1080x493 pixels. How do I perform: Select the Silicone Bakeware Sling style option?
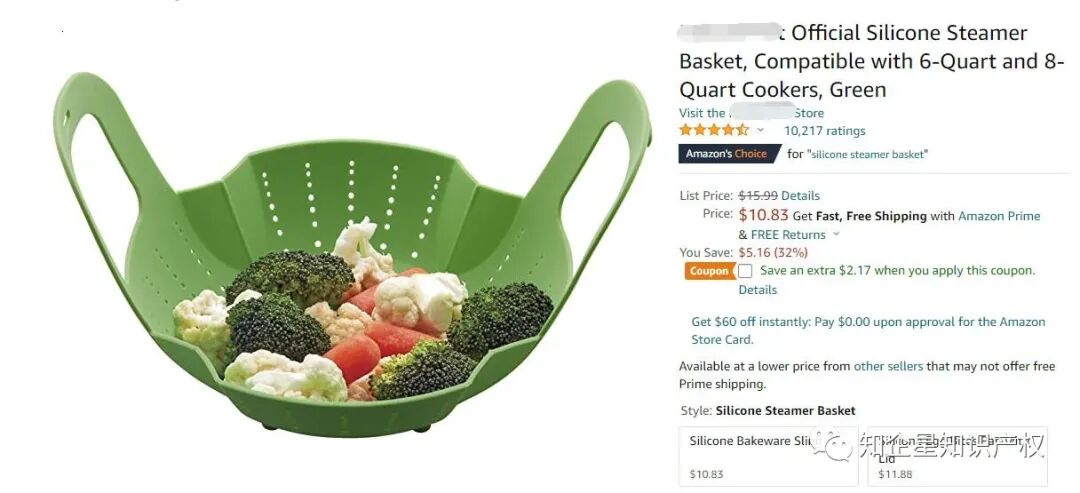pos(768,457)
